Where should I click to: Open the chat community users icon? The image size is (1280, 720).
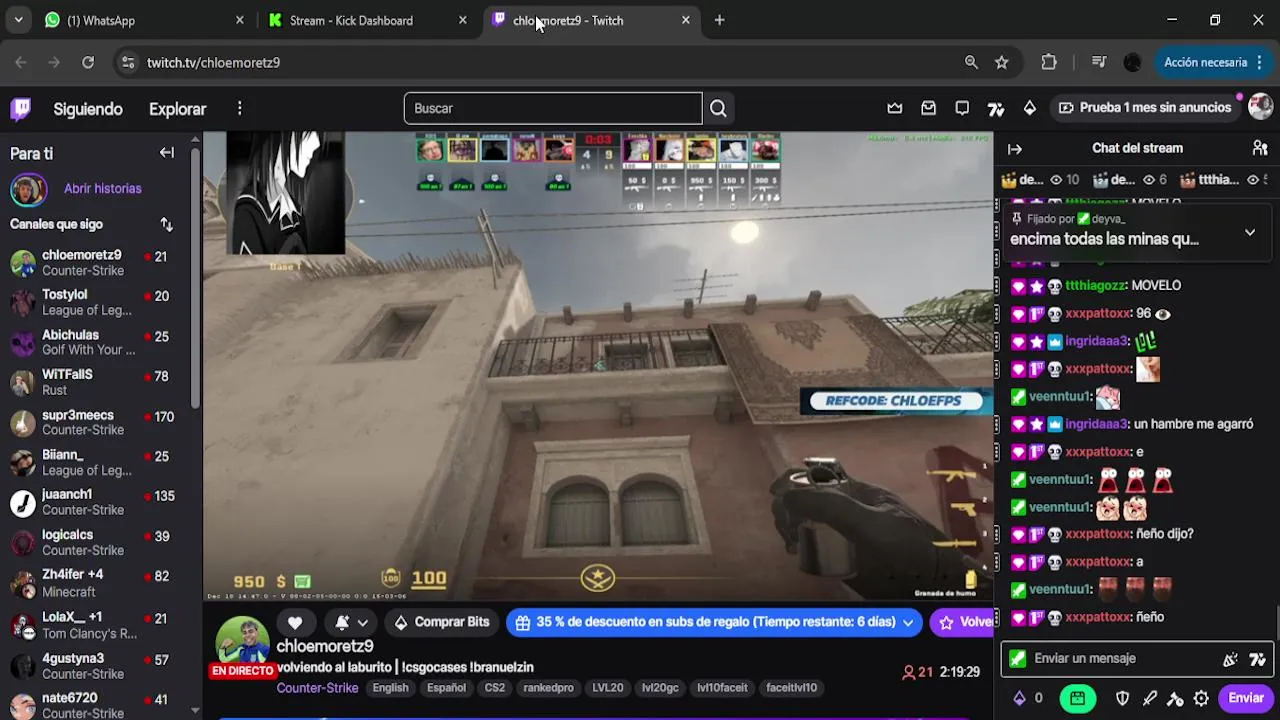[1260, 148]
